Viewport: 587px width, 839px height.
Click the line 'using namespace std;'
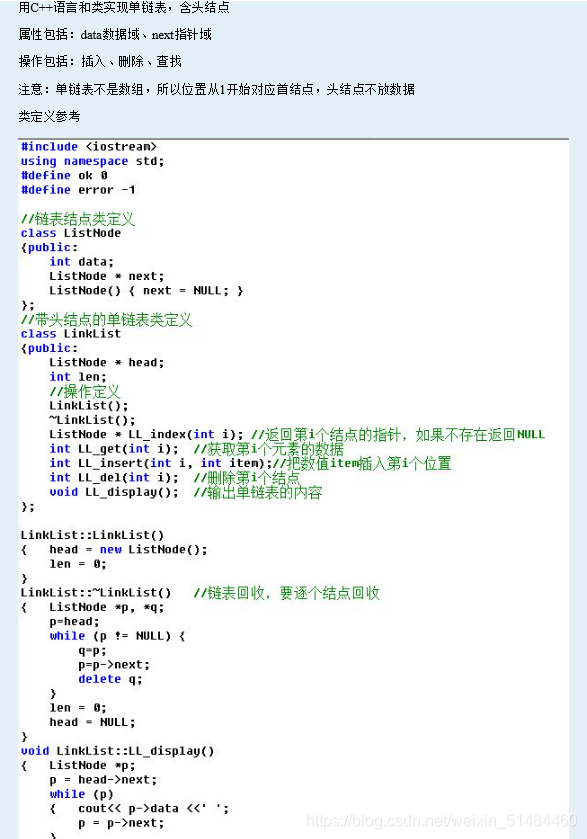pos(92,161)
